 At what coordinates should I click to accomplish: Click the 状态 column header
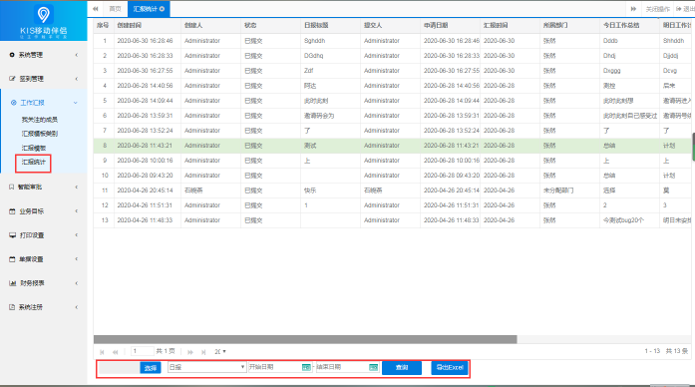coord(250,26)
